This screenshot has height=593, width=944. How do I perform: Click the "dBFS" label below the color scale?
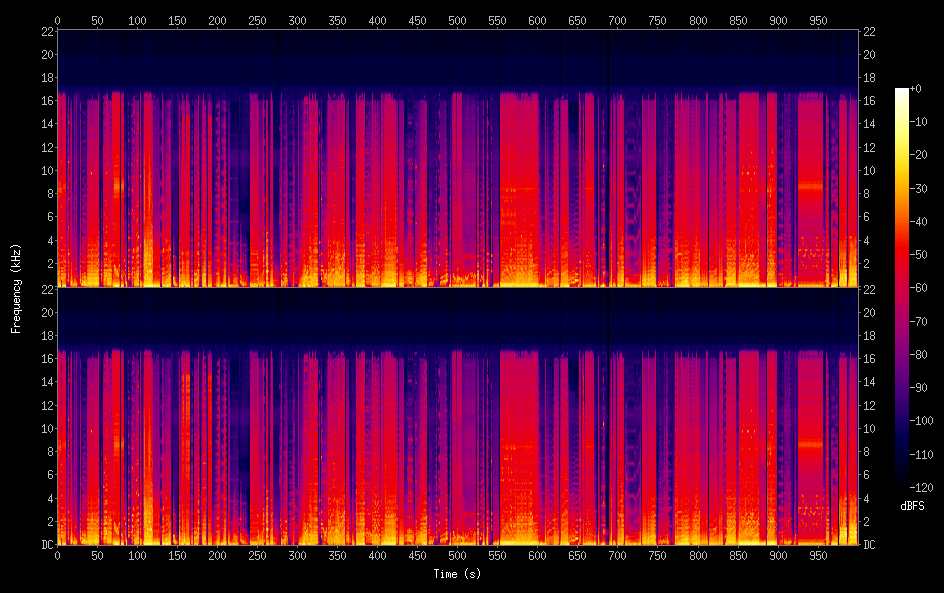pyautogui.click(x=911, y=507)
